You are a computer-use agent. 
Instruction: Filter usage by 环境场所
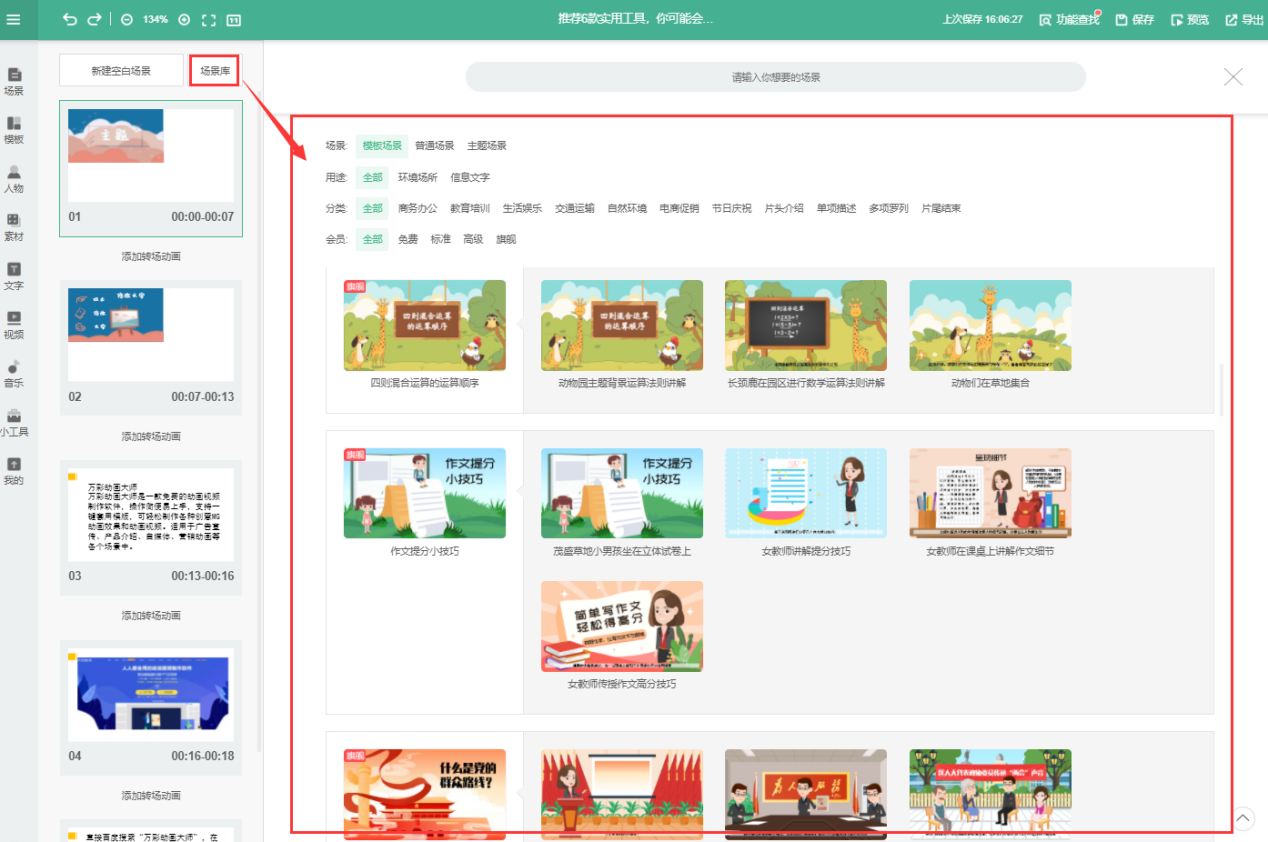tap(418, 177)
